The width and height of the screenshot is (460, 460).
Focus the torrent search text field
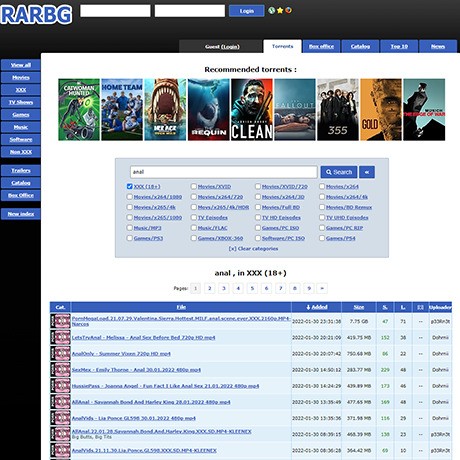click(x=224, y=172)
